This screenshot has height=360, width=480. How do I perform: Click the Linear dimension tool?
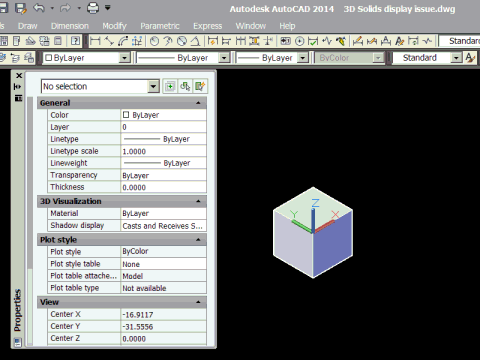[x=95, y=41]
